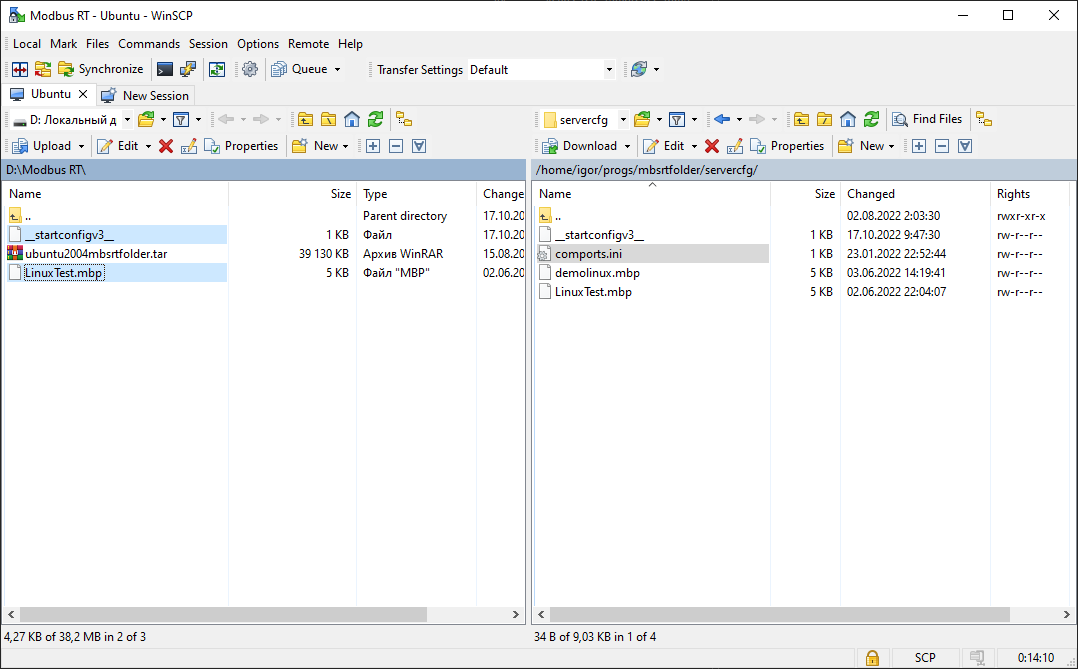Toggle the remote directory tree panel
The height and width of the screenshot is (669, 1078).
pyautogui.click(x=984, y=119)
